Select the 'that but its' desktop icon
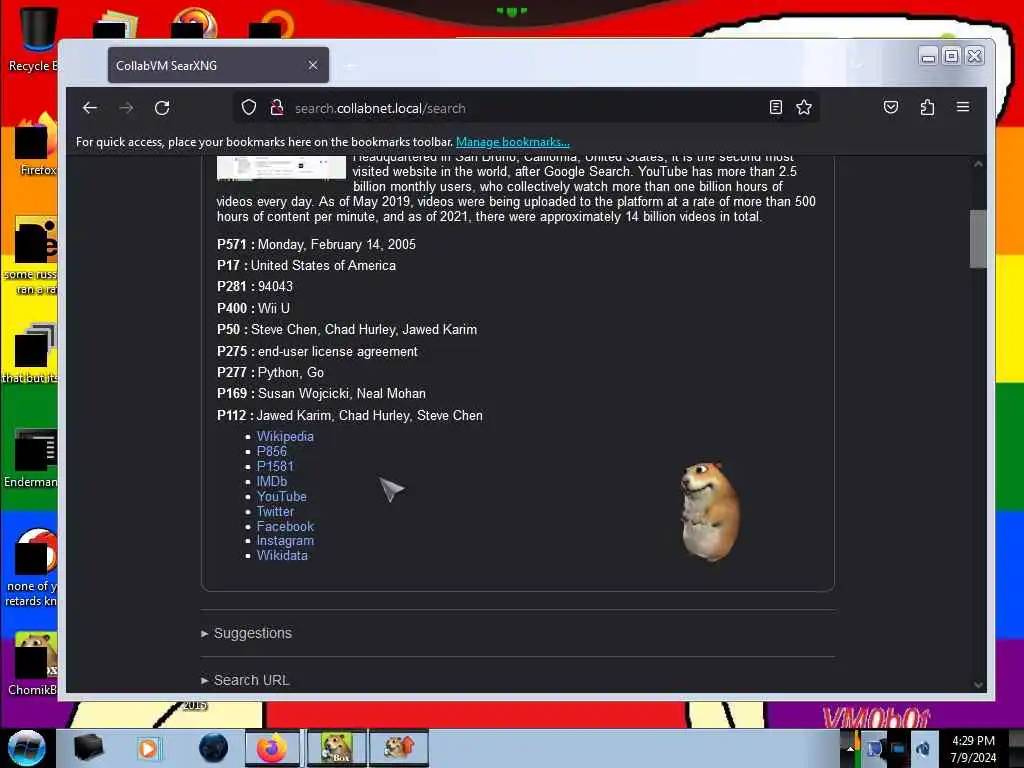Image resolution: width=1024 pixels, height=768 pixels. pyautogui.click(x=31, y=353)
